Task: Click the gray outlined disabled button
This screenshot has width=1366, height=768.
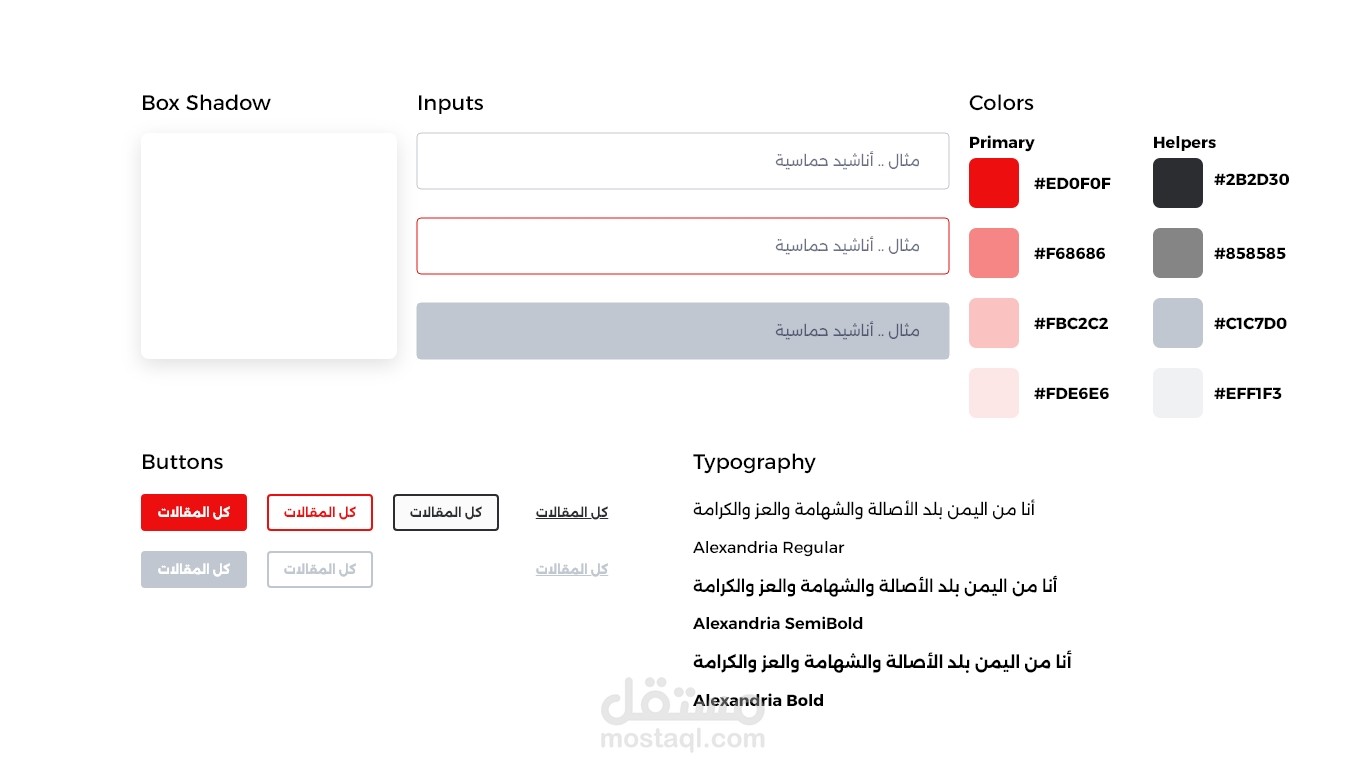Action: [320, 569]
